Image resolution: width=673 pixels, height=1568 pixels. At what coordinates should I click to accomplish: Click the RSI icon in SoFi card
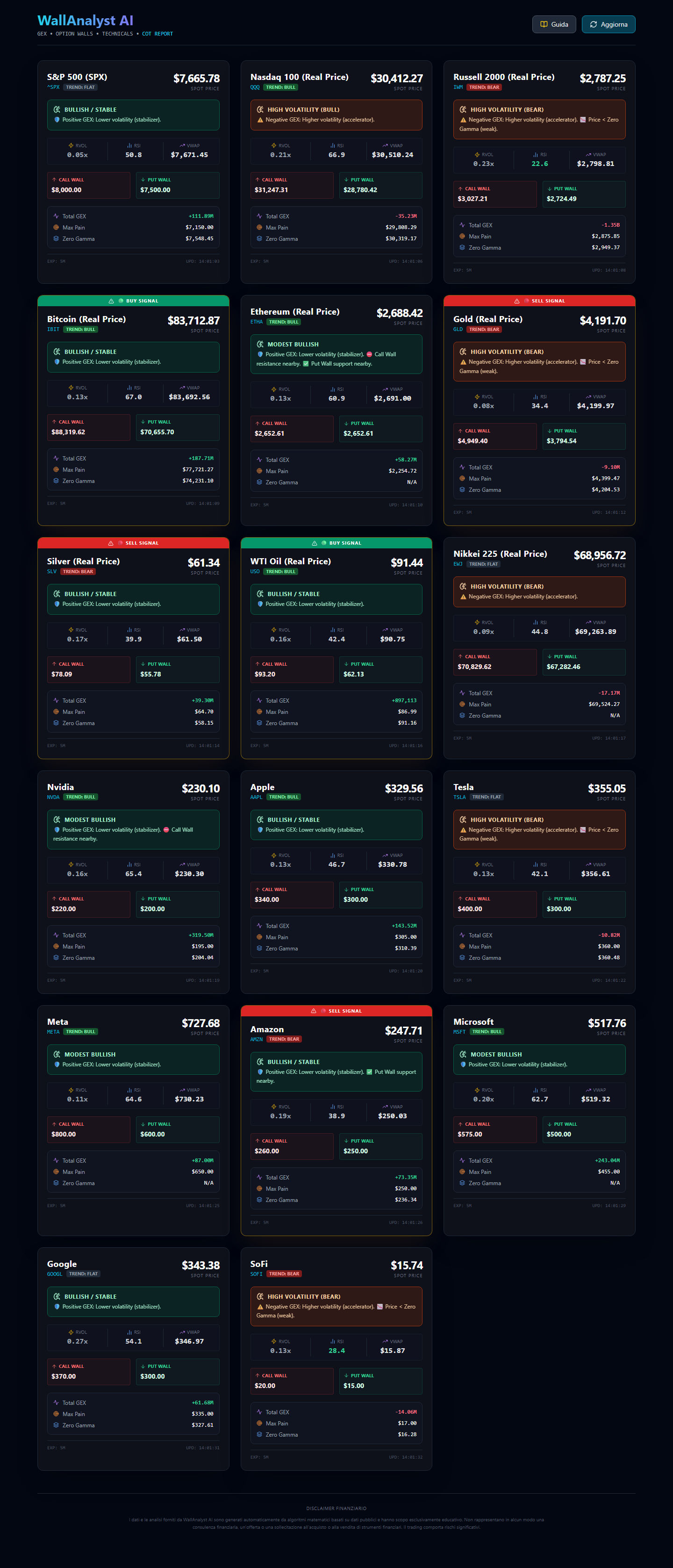click(x=332, y=1341)
